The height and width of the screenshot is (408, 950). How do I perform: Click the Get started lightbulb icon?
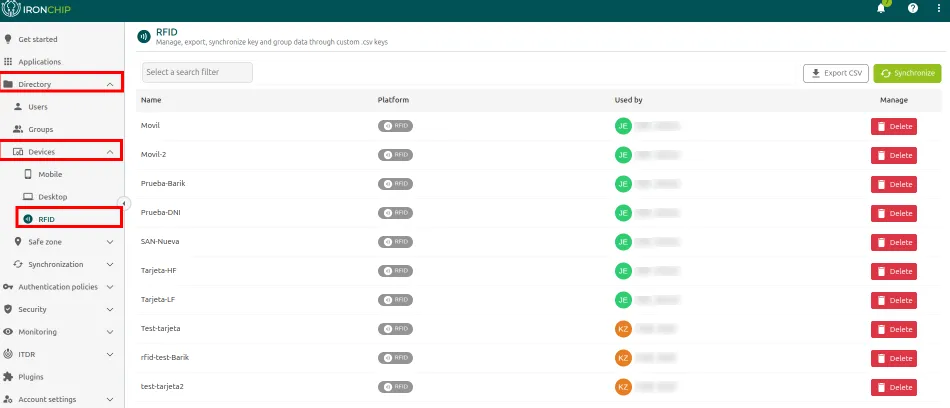(8, 39)
